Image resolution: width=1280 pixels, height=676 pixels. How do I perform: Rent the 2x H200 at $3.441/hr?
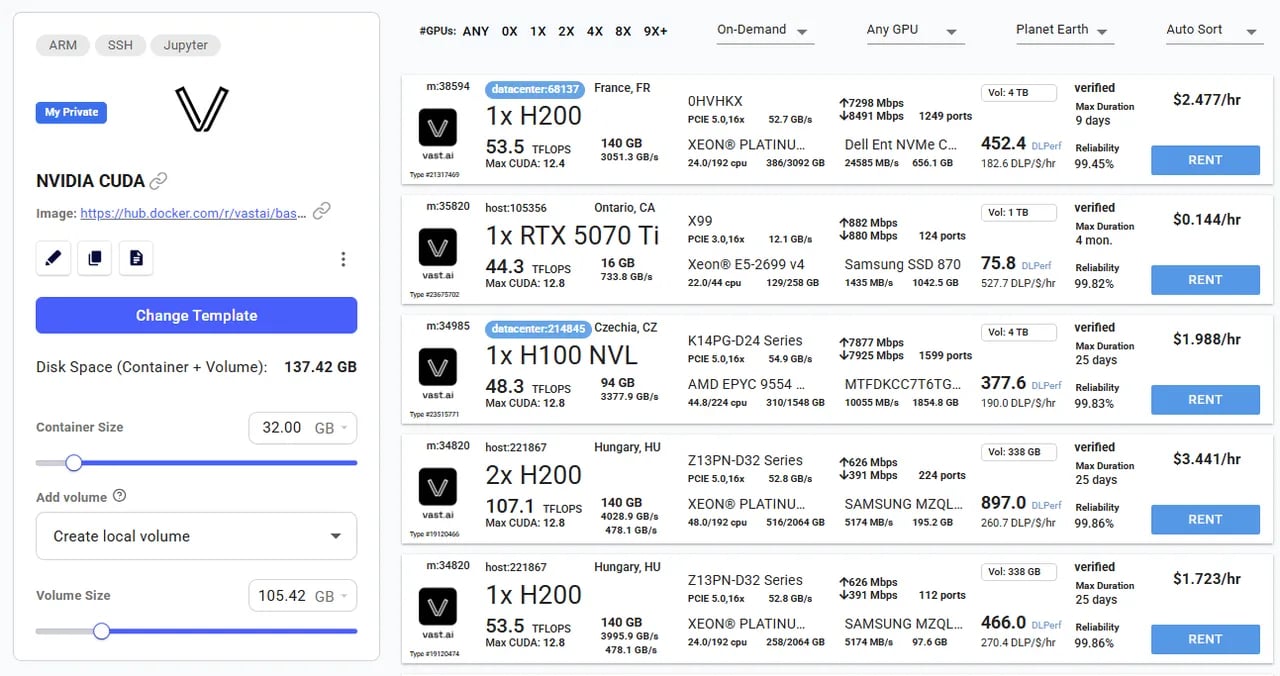coord(1205,520)
